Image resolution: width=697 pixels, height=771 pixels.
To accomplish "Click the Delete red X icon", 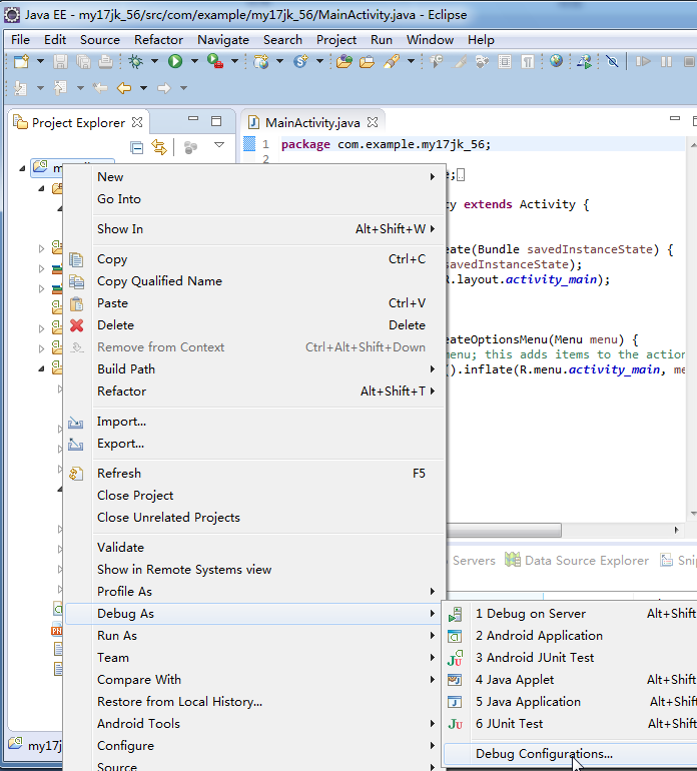I will [x=77, y=326].
